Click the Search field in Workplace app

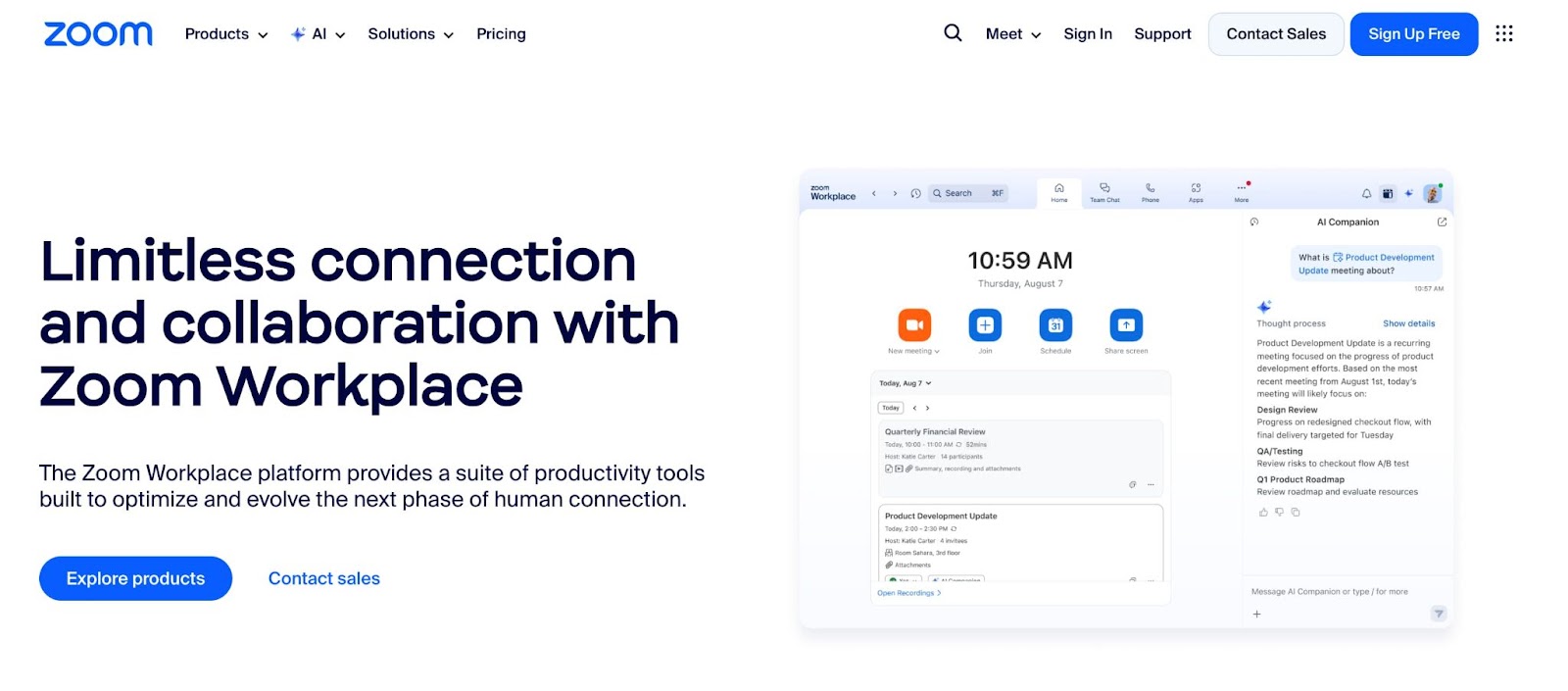968,194
